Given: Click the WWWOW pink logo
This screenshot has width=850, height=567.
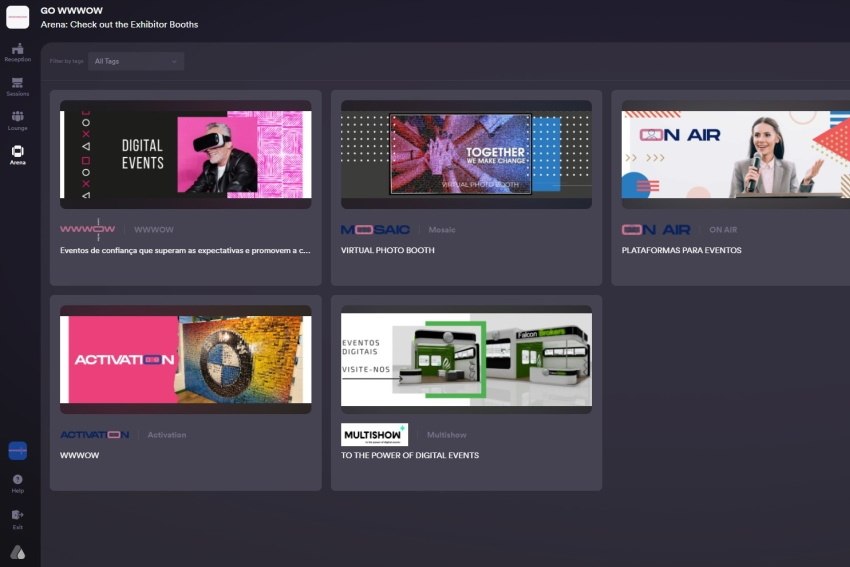Looking at the screenshot, I should (x=87, y=229).
